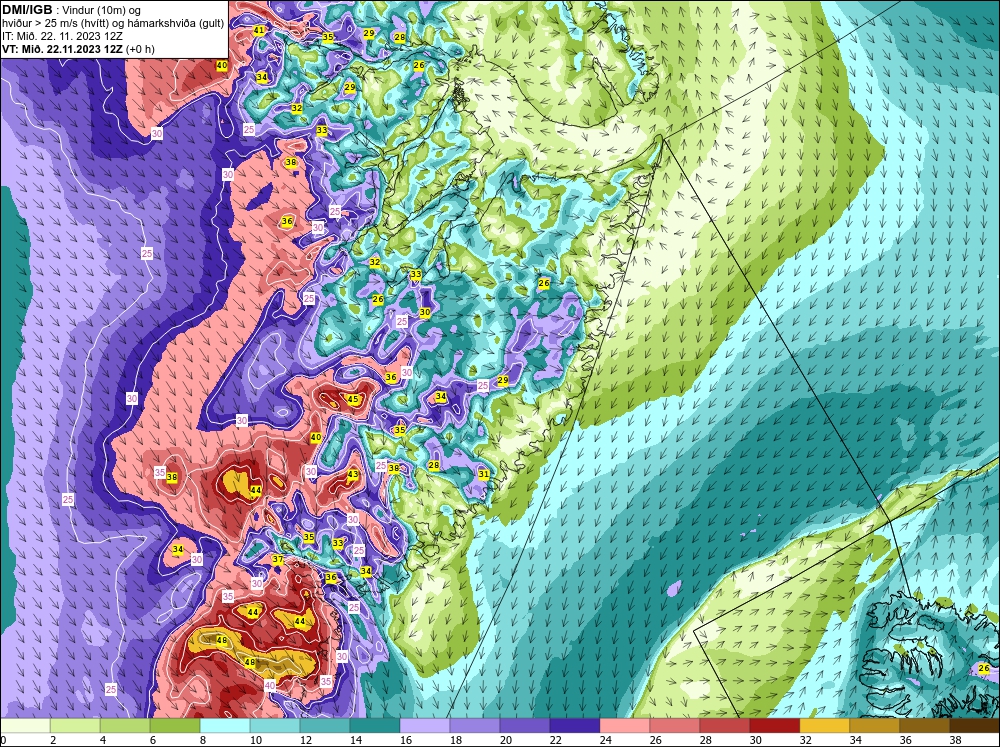This screenshot has height=747, width=1000.
Task: Select the 20–22 m/s violet legend swatch
Action: click(x=524, y=725)
